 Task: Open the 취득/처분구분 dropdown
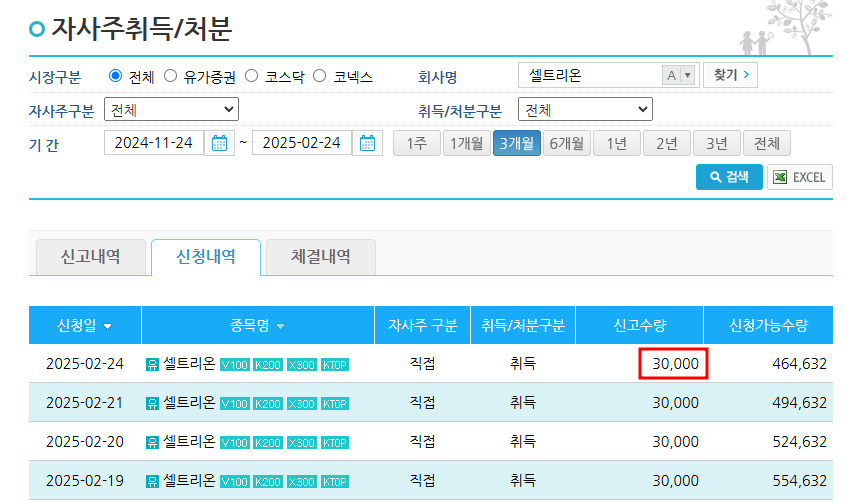[585, 110]
